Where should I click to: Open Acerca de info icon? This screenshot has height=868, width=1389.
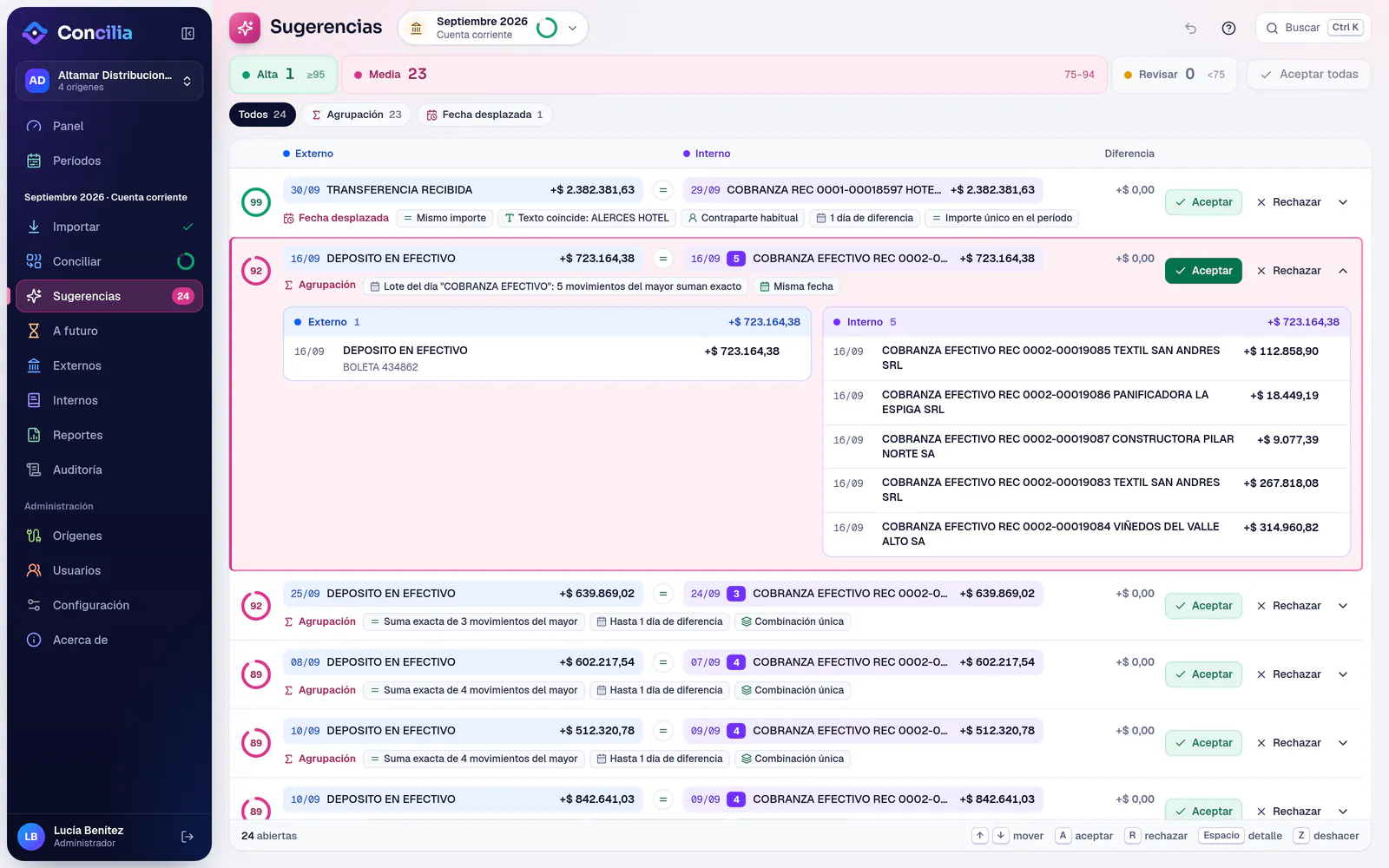click(34, 640)
